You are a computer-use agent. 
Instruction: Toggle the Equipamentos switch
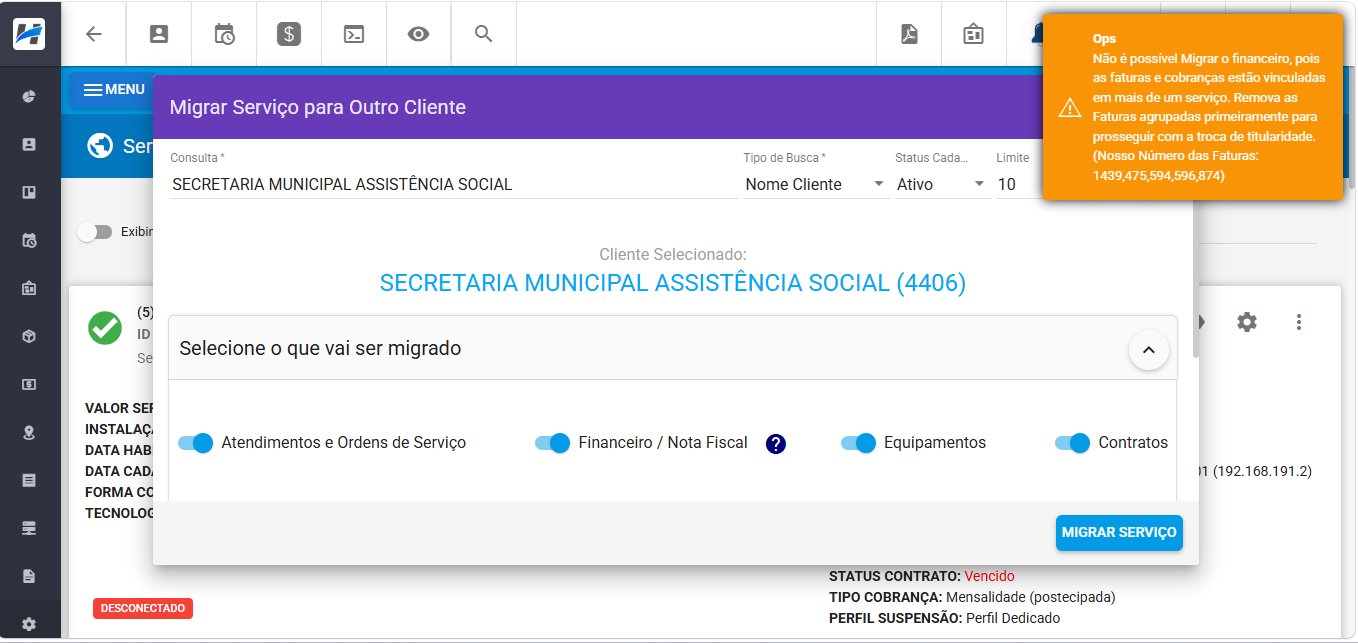coord(859,443)
